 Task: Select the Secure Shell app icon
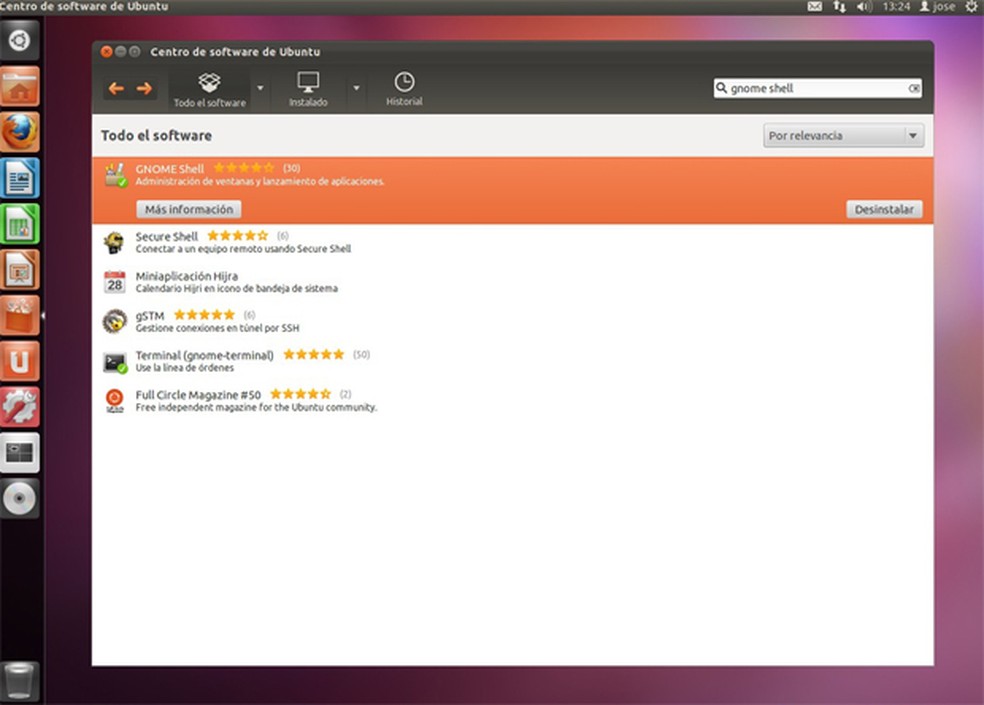(116, 242)
